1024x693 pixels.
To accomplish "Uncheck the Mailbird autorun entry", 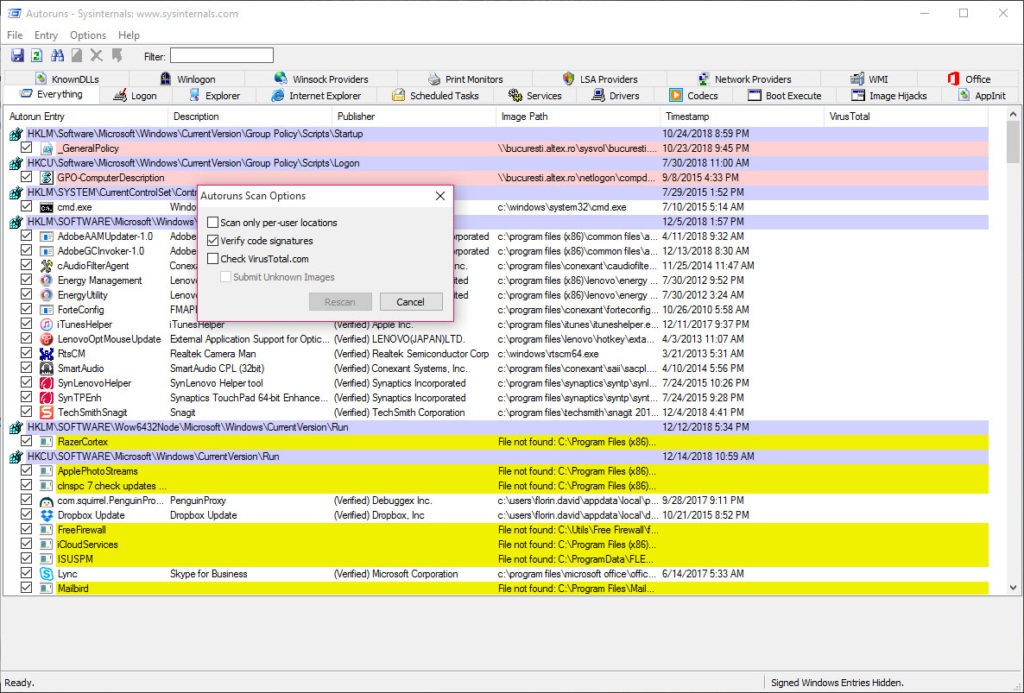I will pyautogui.click(x=26, y=588).
